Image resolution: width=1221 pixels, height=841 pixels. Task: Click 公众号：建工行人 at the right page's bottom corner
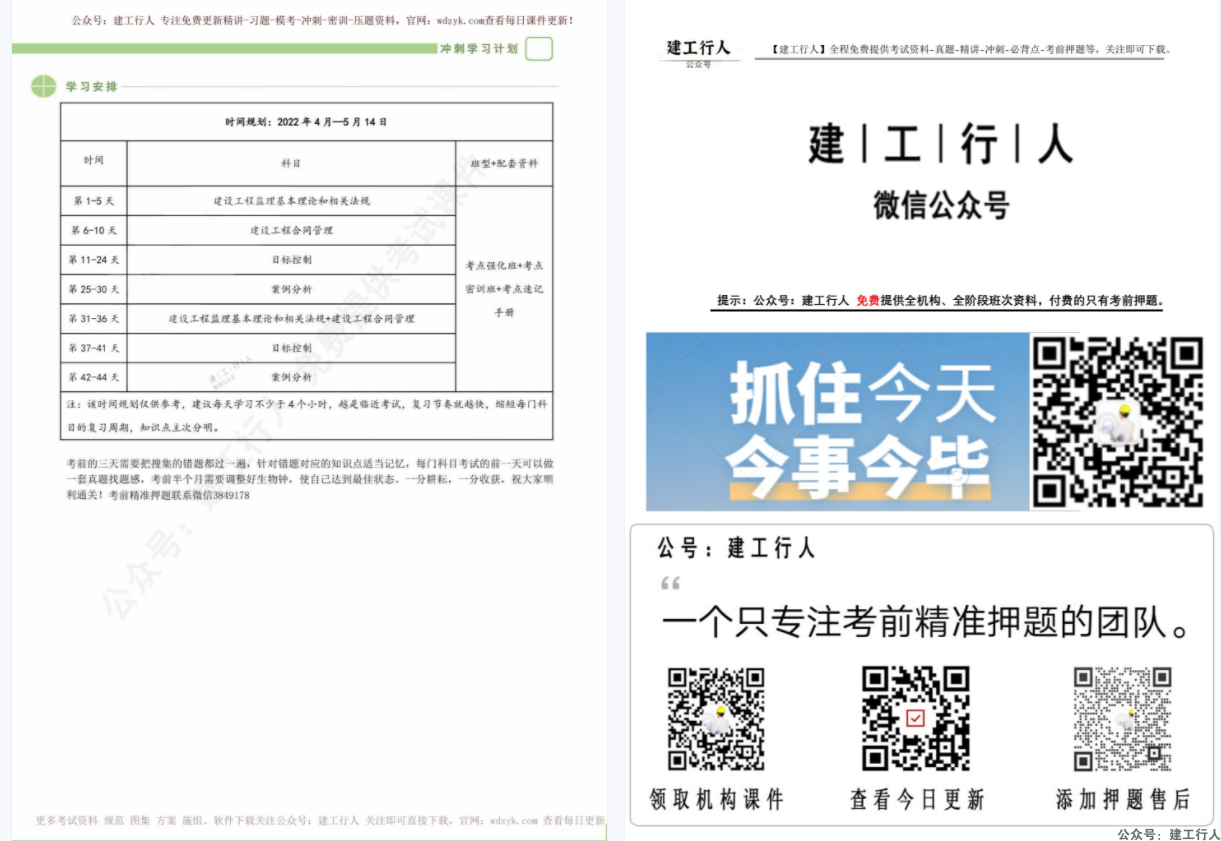click(1168, 834)
